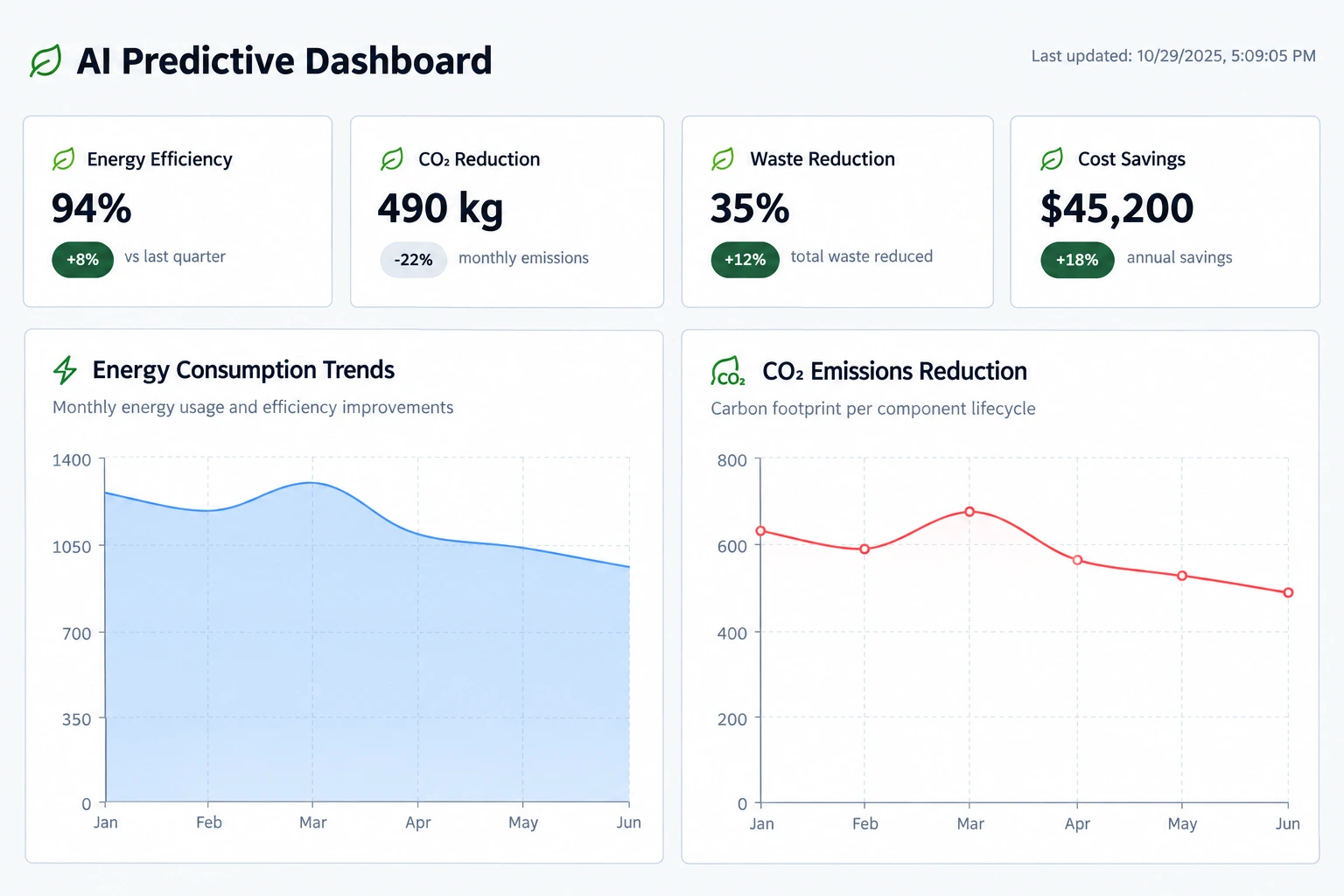Click 'Carbon footprint per component lifecycle' subtitle
Image resolution: width=1344 pixels, height=896 pixels.
873,409
